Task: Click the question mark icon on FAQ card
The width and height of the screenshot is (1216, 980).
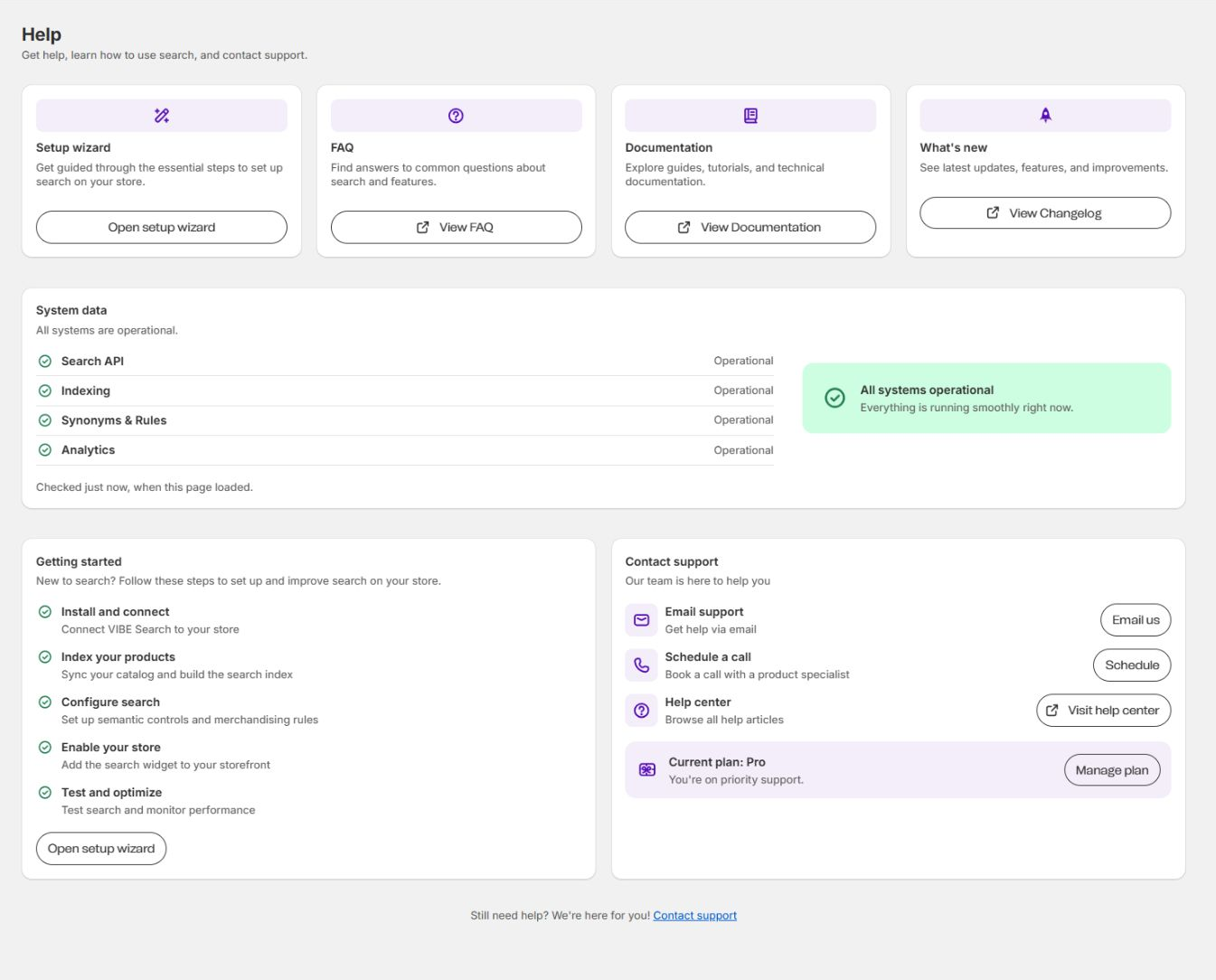Action: pyautogui.click(x=456, y=116)
